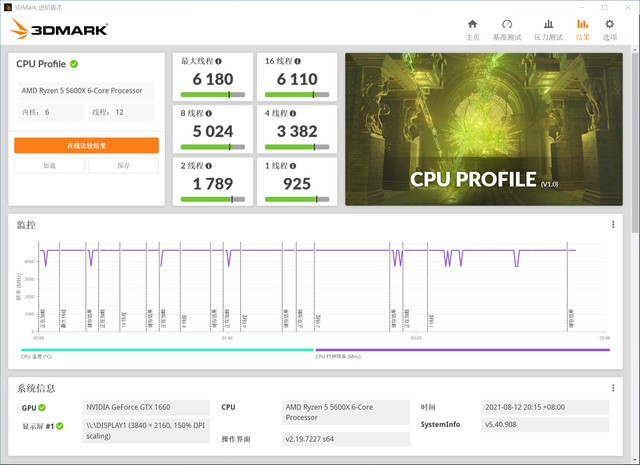Screen dimensions: 640x465
Task: Click the 6 180 max threads score
Action: pyautogui.click(x=213, y=79)
